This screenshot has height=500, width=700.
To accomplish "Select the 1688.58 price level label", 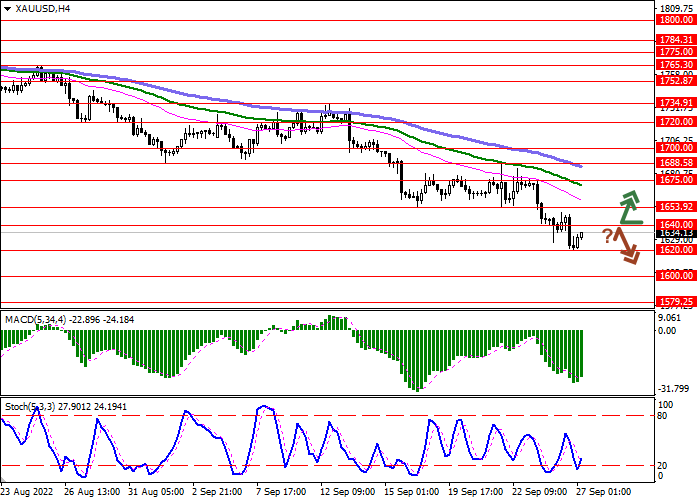I will (x=676, y=163).
